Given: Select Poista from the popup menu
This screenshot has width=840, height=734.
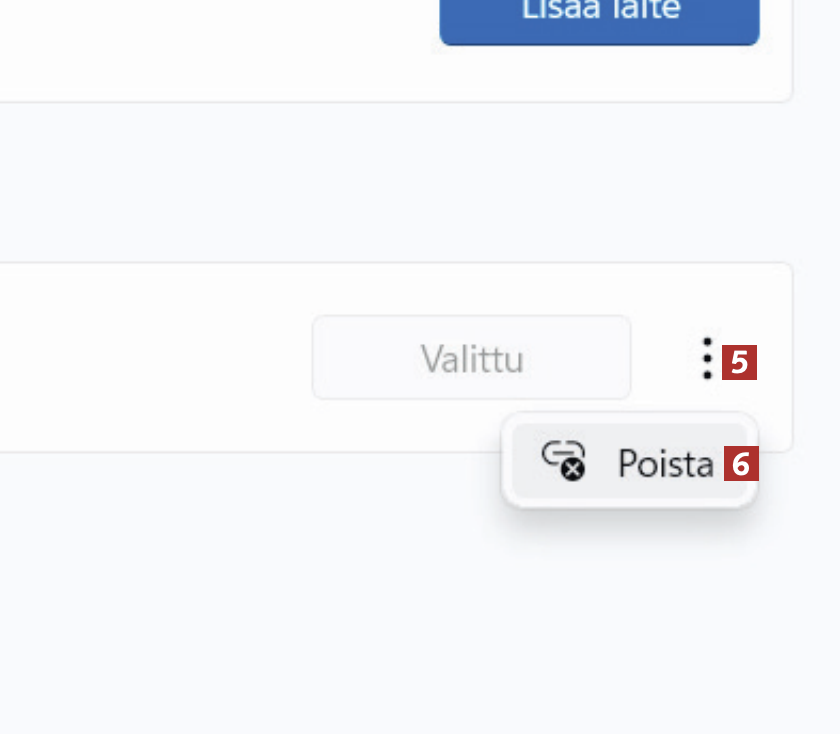Looking at the screenshot, I should pyautogui.click(x=629, y=461).
